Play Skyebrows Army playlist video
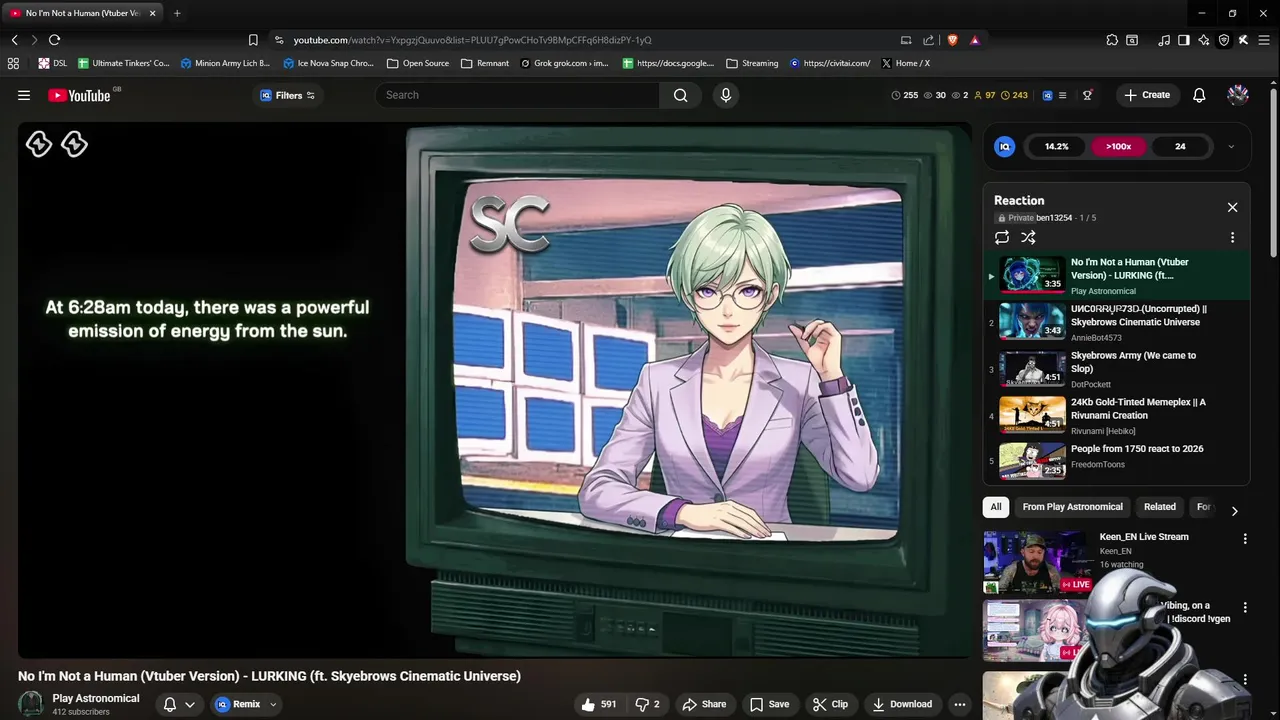The image size is (1280, 720). coord(1116,370)
